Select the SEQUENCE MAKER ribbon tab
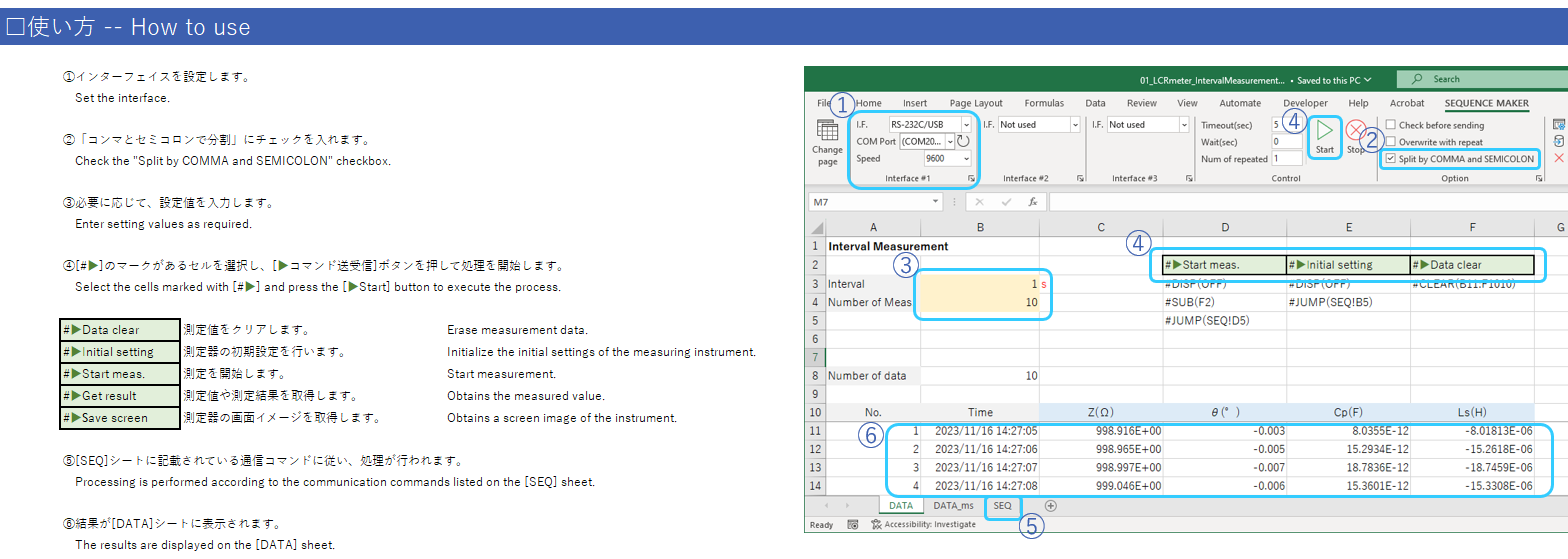Screen dimensions: 1568x559 click(x=1486, y=103)
